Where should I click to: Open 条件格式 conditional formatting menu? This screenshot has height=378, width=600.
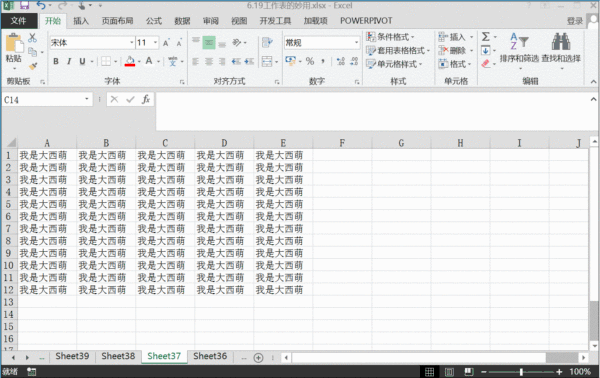click(390, 37)
